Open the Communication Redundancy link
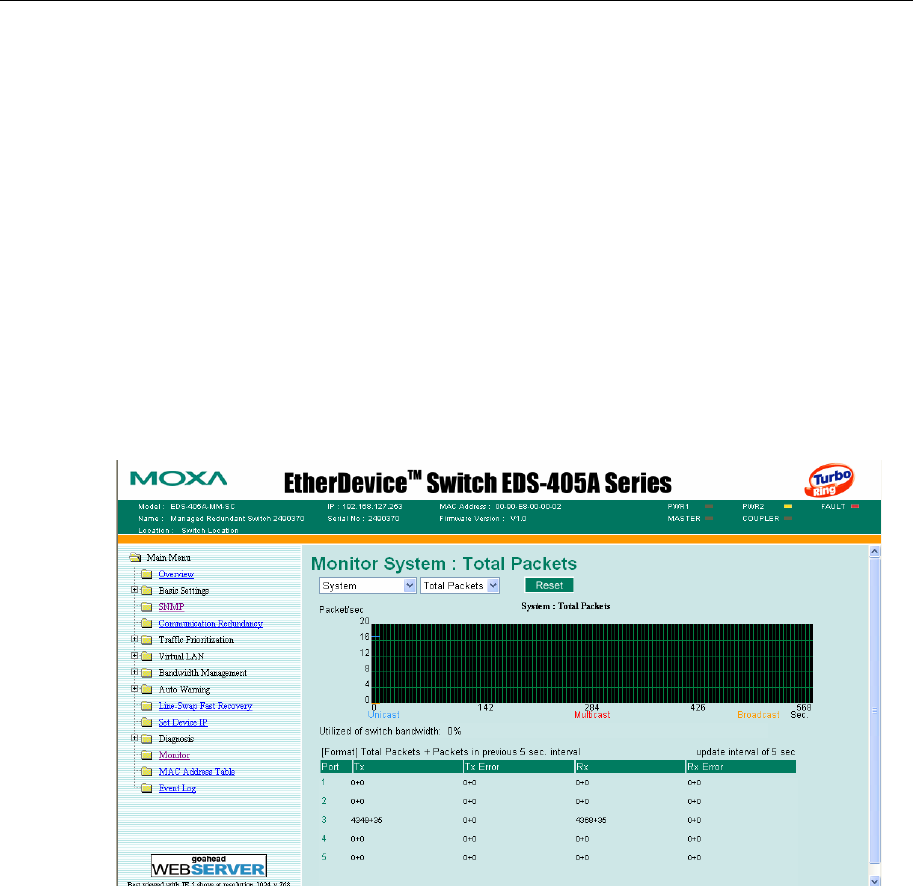This screenshot has width=913, height=886. point(211,624)
